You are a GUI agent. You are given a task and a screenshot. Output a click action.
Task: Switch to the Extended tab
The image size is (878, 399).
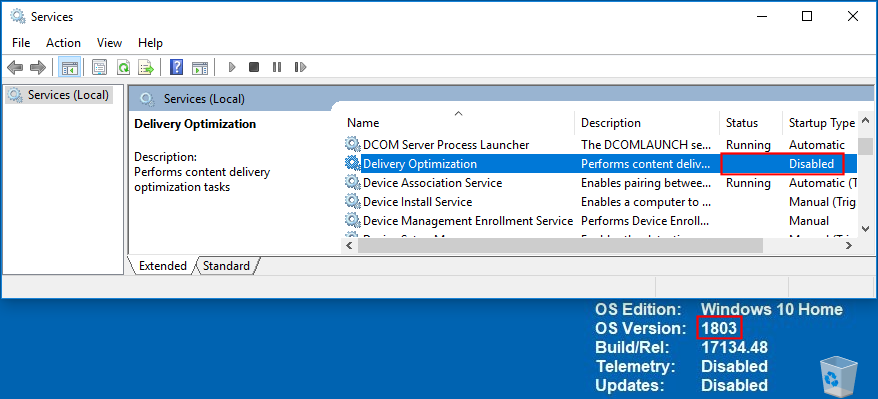tap(162, 266)
